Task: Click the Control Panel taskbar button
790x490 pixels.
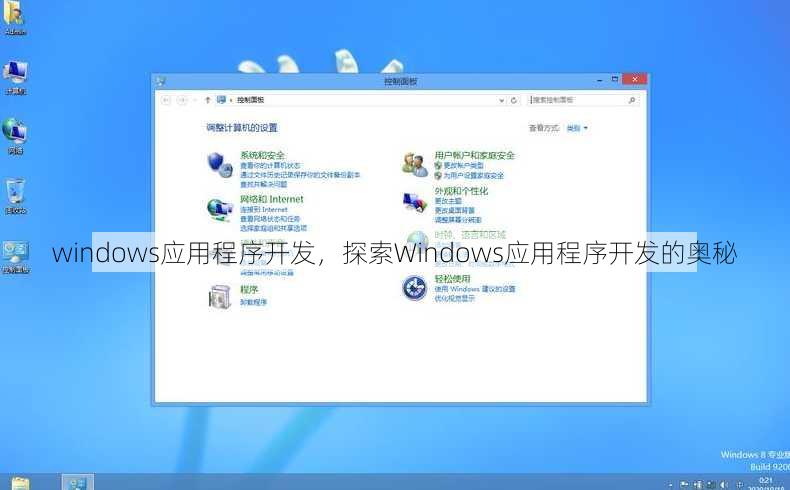Action: [78, 482]
